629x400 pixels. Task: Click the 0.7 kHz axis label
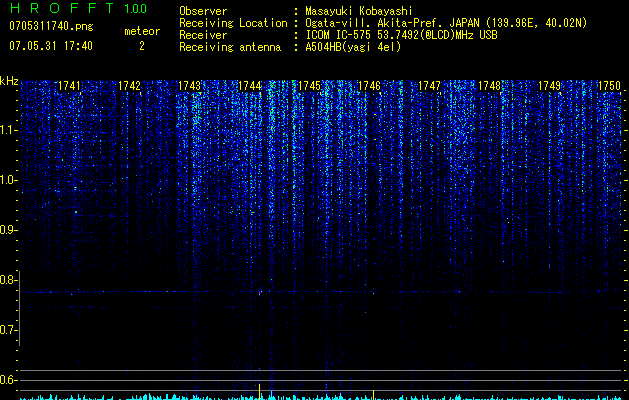coord(8,330)
